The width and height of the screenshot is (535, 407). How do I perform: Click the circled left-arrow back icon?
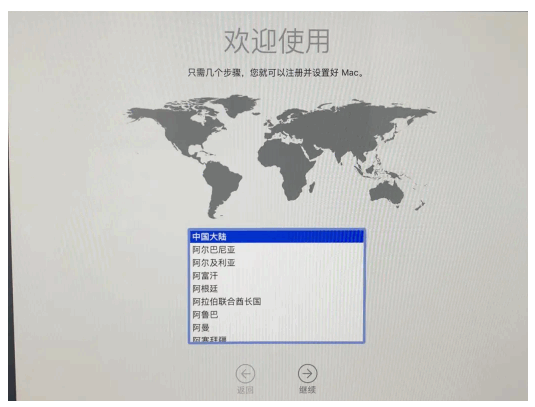coord(245,374)
